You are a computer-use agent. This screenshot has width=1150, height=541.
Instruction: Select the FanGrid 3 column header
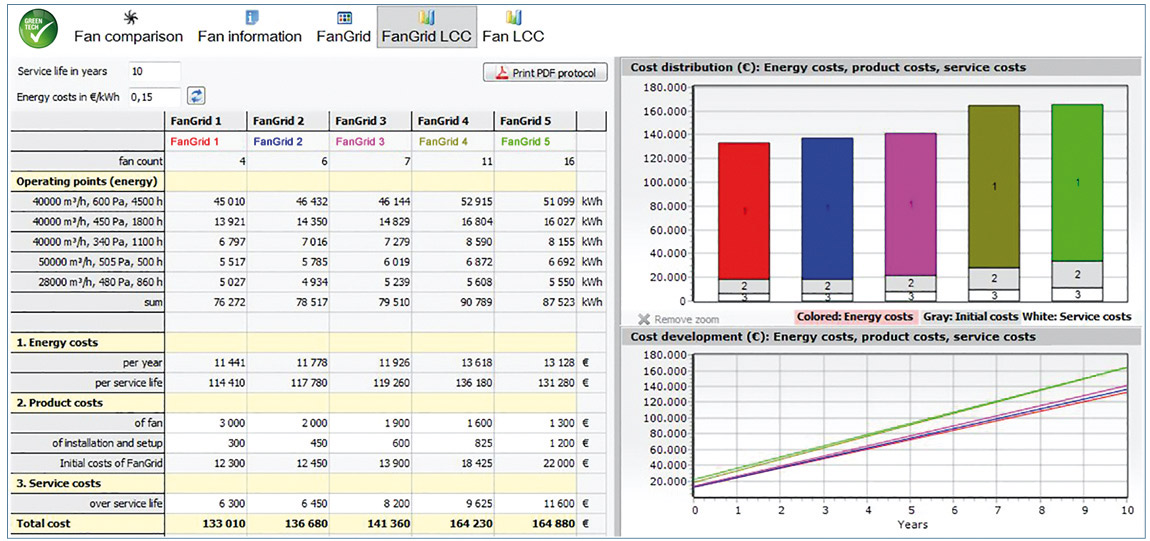pyautogui.click(x=370, y=120)
